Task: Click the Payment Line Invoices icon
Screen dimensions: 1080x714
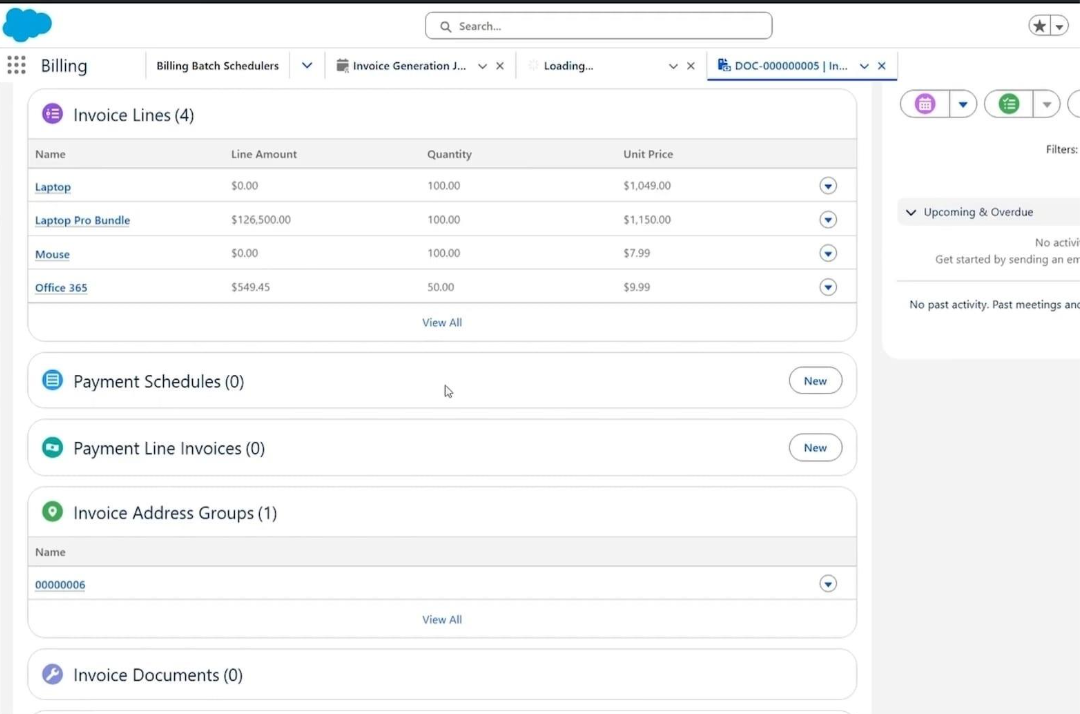Action: pos(52,448)
